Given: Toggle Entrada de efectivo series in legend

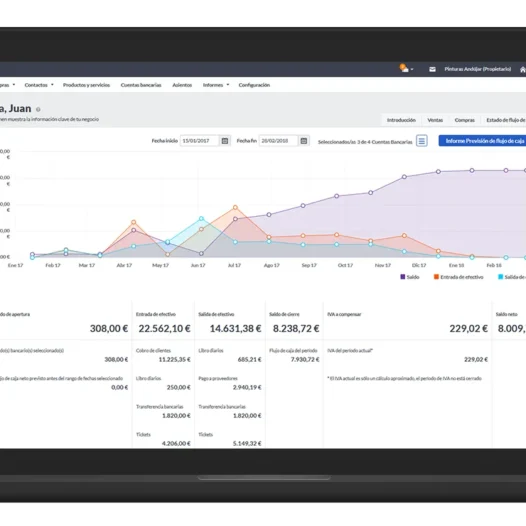Looking at the screenshot, I should (459, 277).
